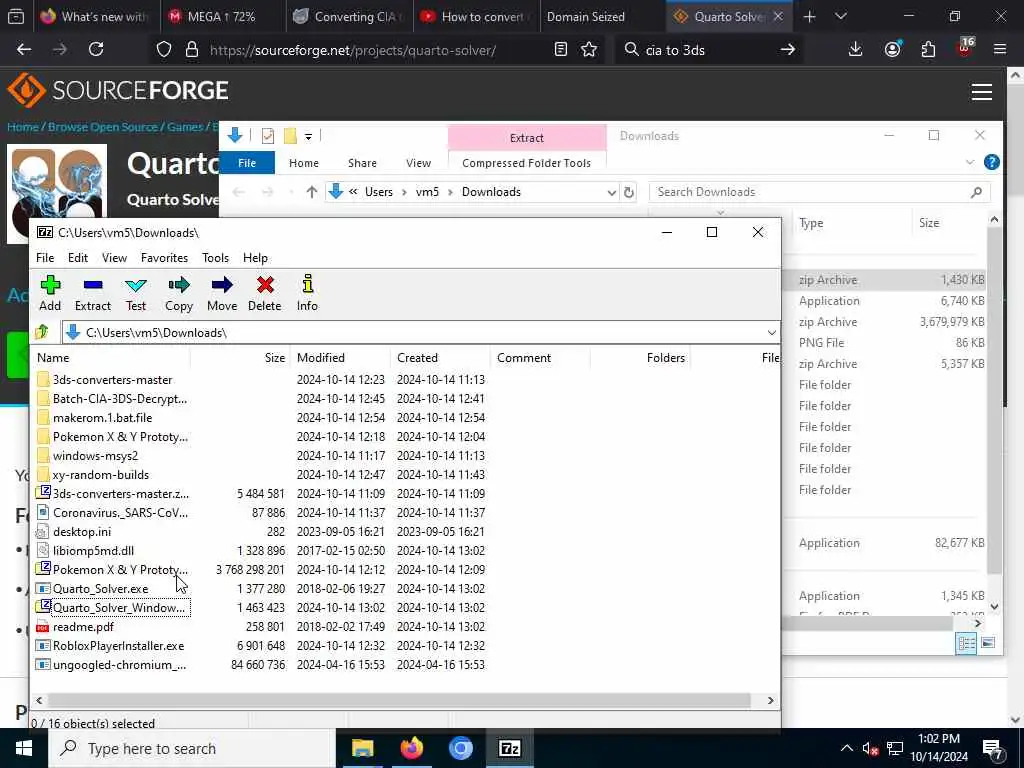Click the Search Downloads field in Explorer
The width and height of the screenshot is (1024, 768).
819,192
